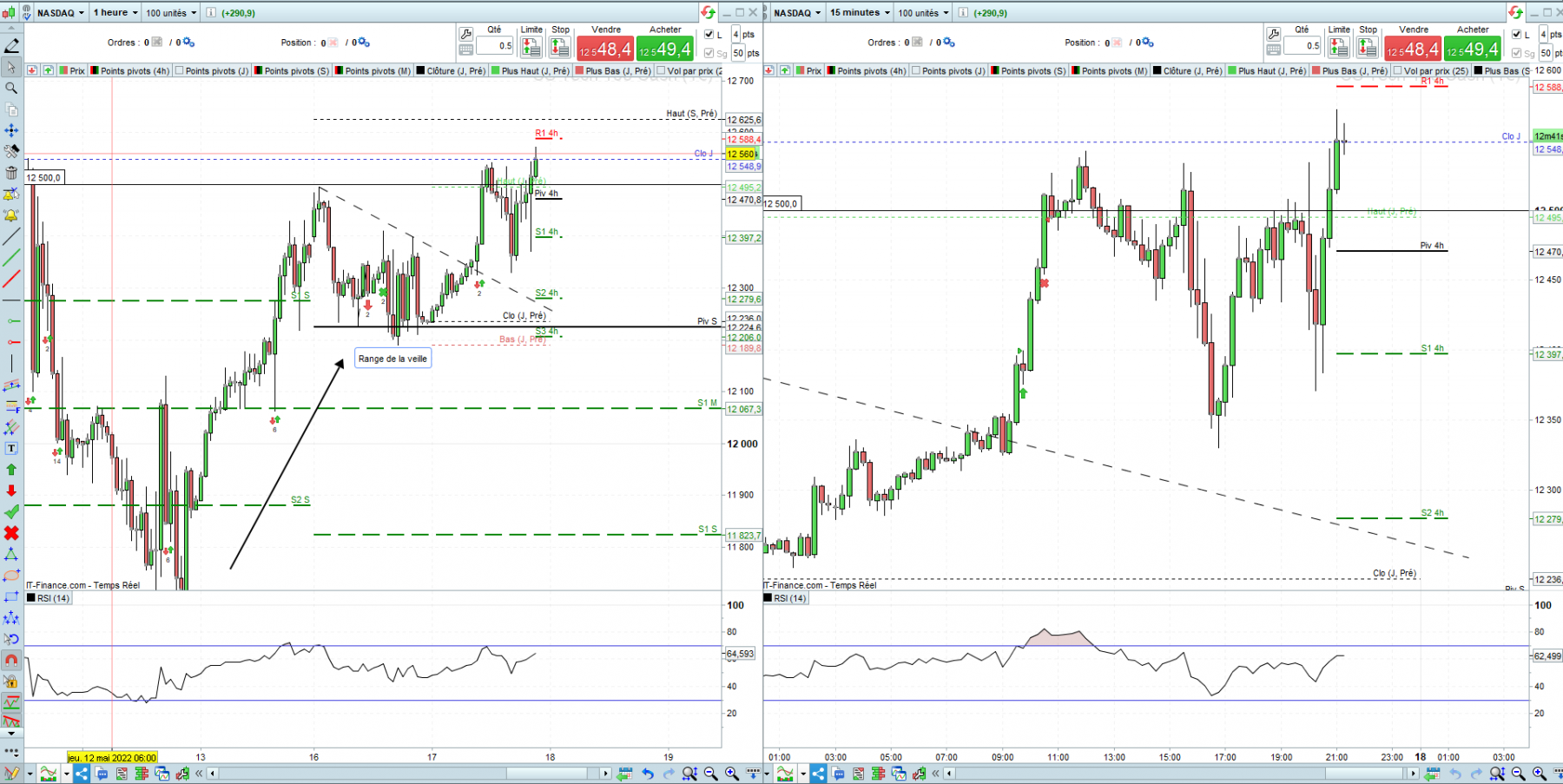Enable Points pivots (J) checkbox in left chart
The width and height of the screenshot is (1563, 784).
coord(179,71)
